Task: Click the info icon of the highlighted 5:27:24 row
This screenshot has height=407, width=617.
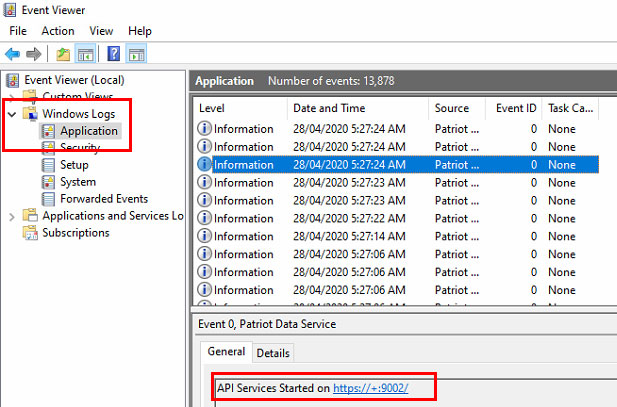Action: [204, 165]
